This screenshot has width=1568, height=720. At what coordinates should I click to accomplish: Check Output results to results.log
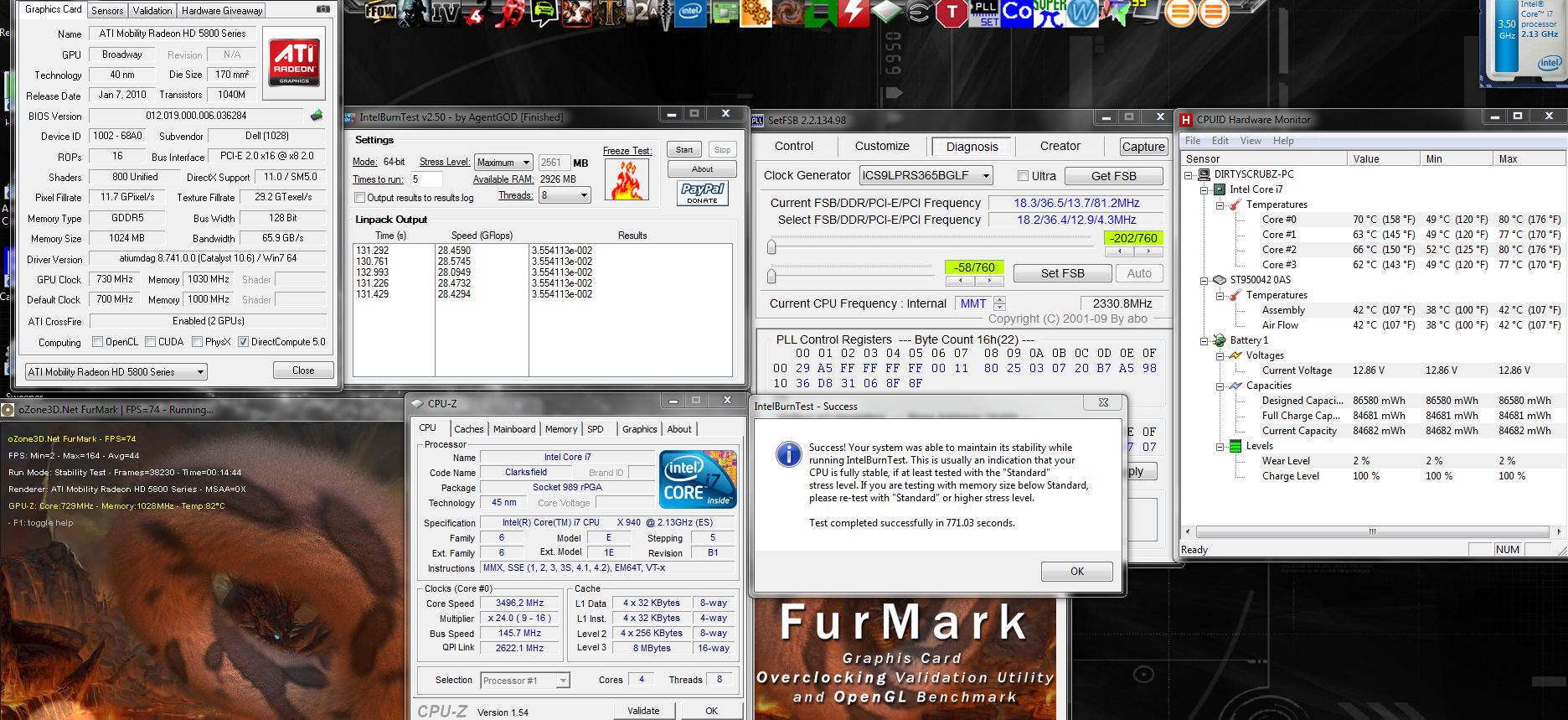(359, 198)
